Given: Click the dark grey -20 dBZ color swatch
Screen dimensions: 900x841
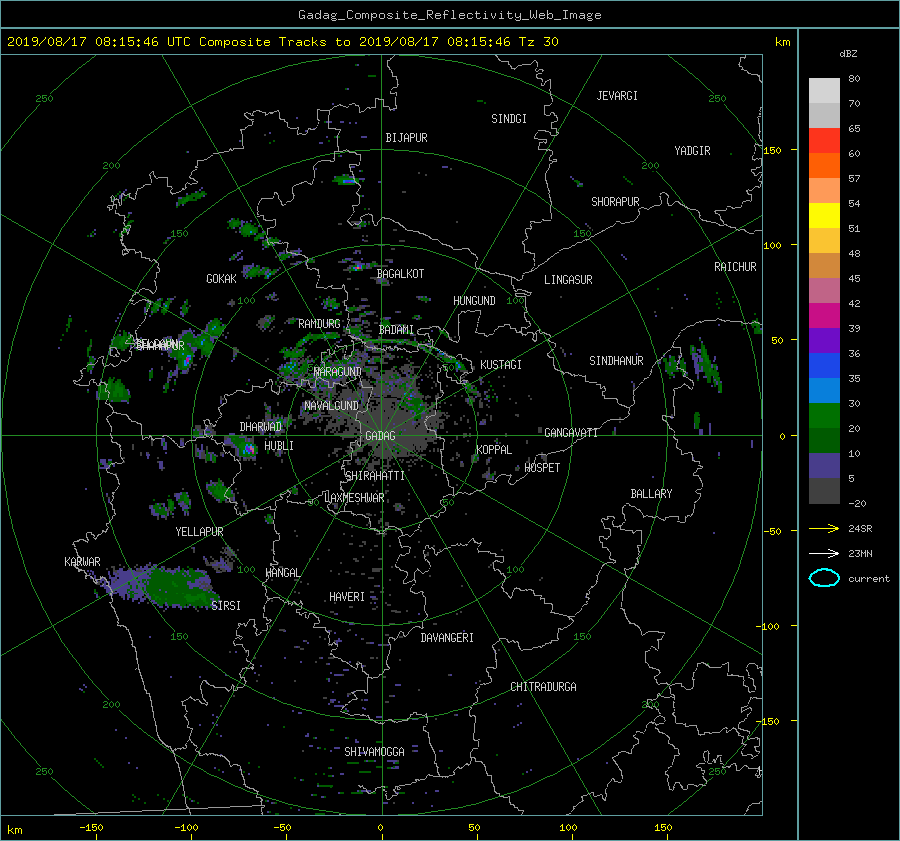Looking at the screenshot, I should coord(824,490).
